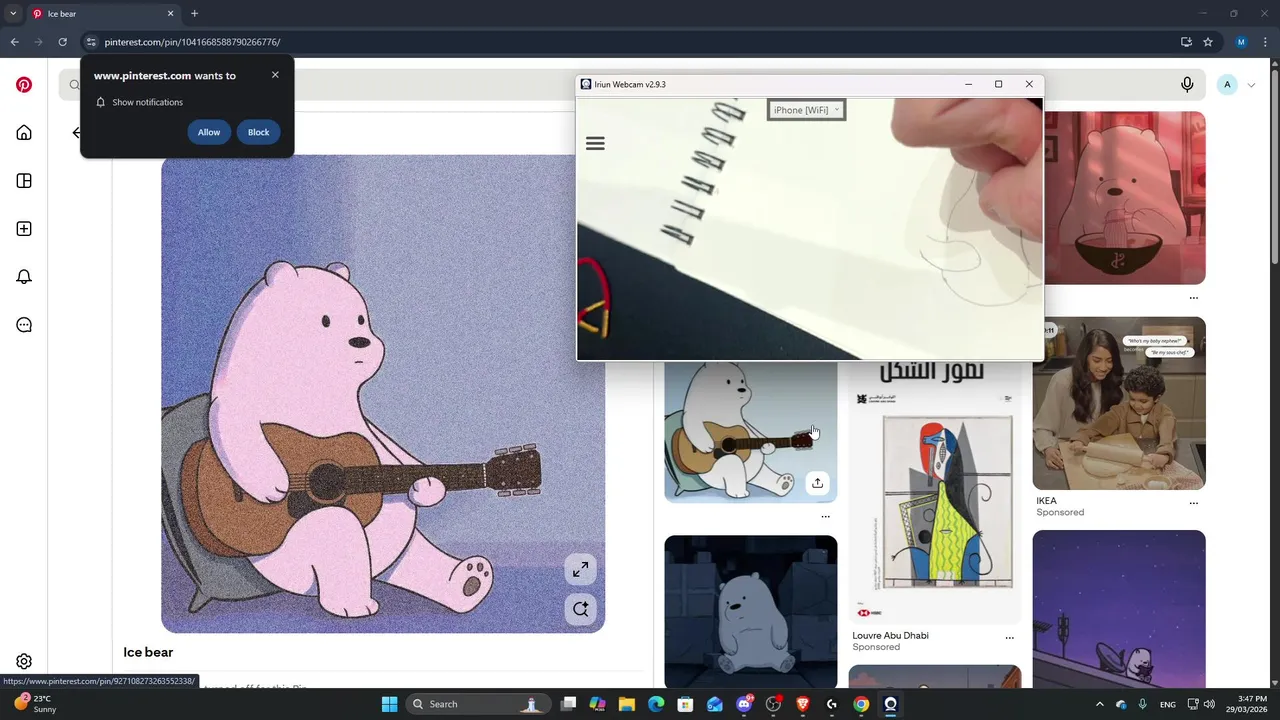Open File Explorer from taskbar

click(x=627, y=704)
